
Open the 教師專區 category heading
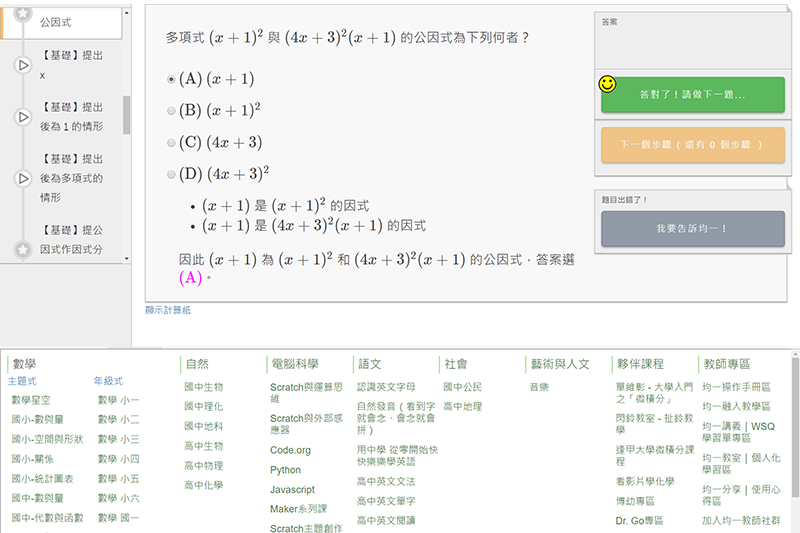click(x=727, y=364)
